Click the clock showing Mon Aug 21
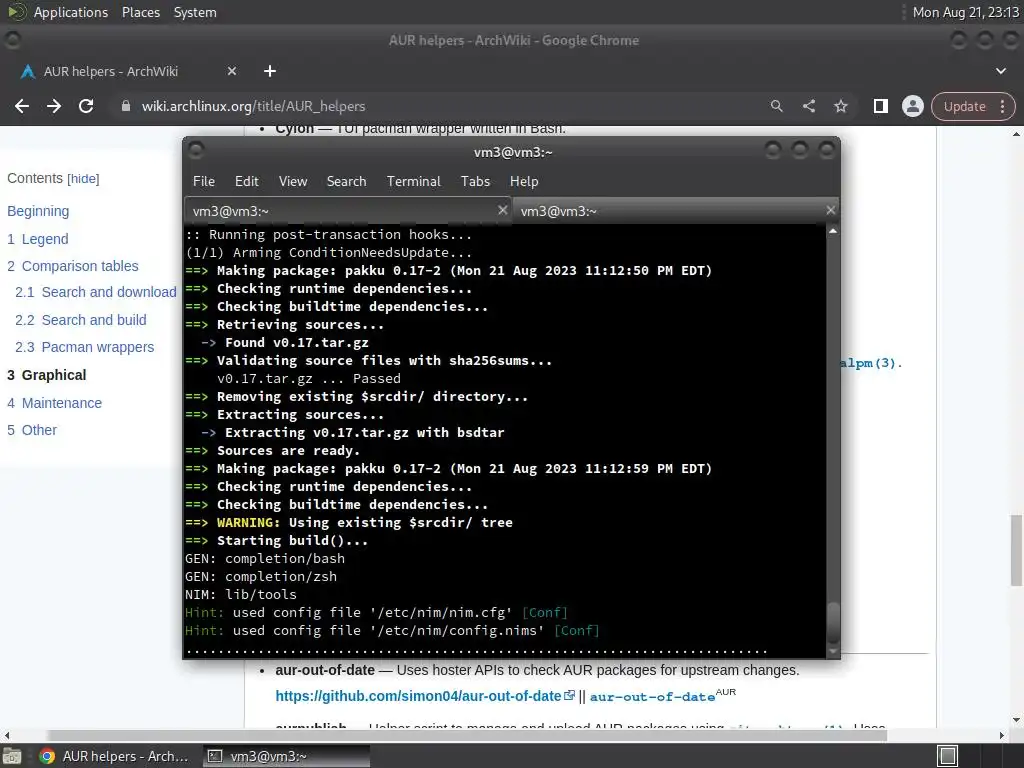1024x768 pixels. pos(965,12)
